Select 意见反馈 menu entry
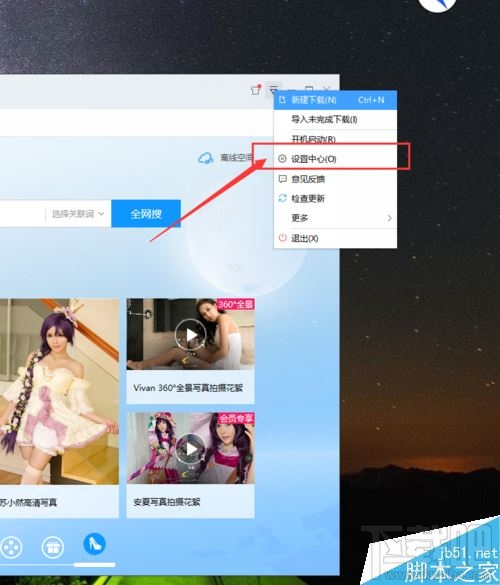 coord(335,179)
